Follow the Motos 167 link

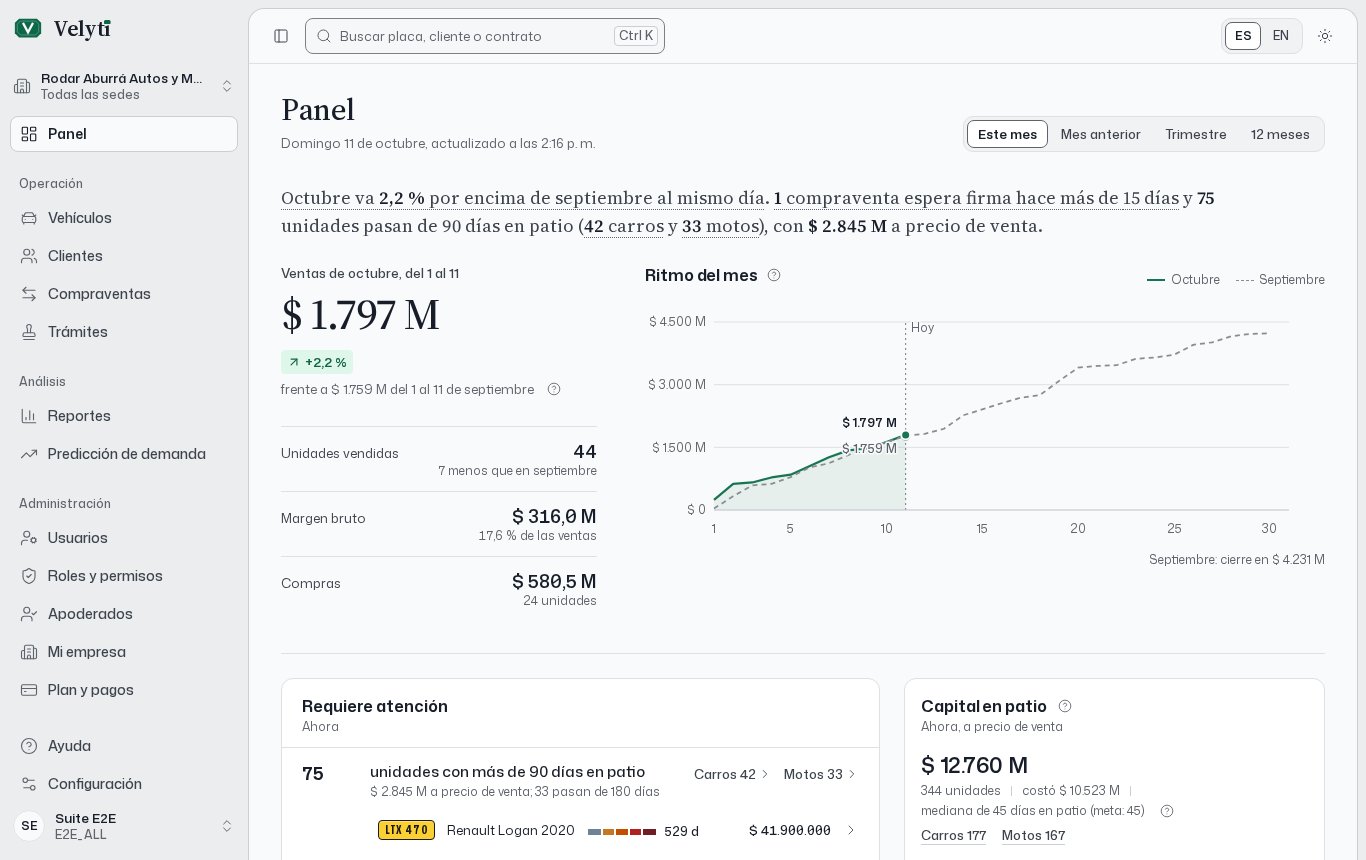tap(1033, 836)
